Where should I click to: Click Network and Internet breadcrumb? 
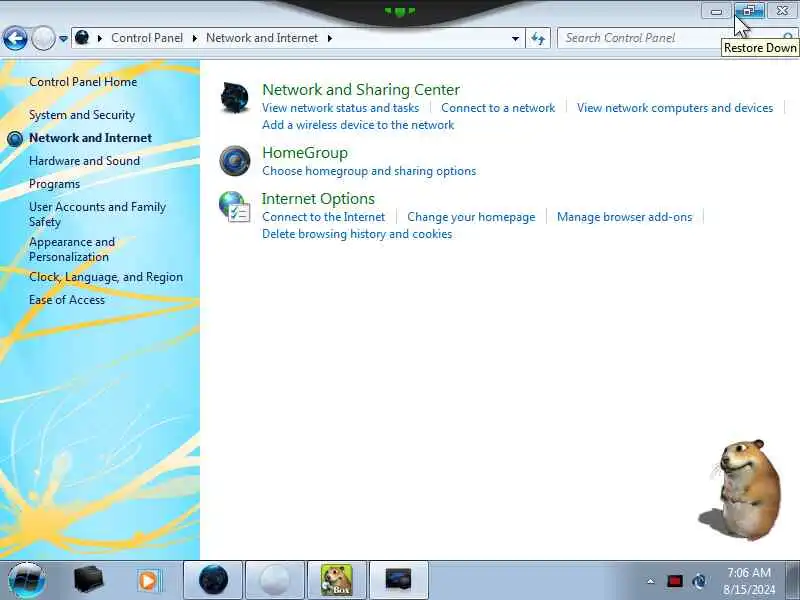pos(262,38)
